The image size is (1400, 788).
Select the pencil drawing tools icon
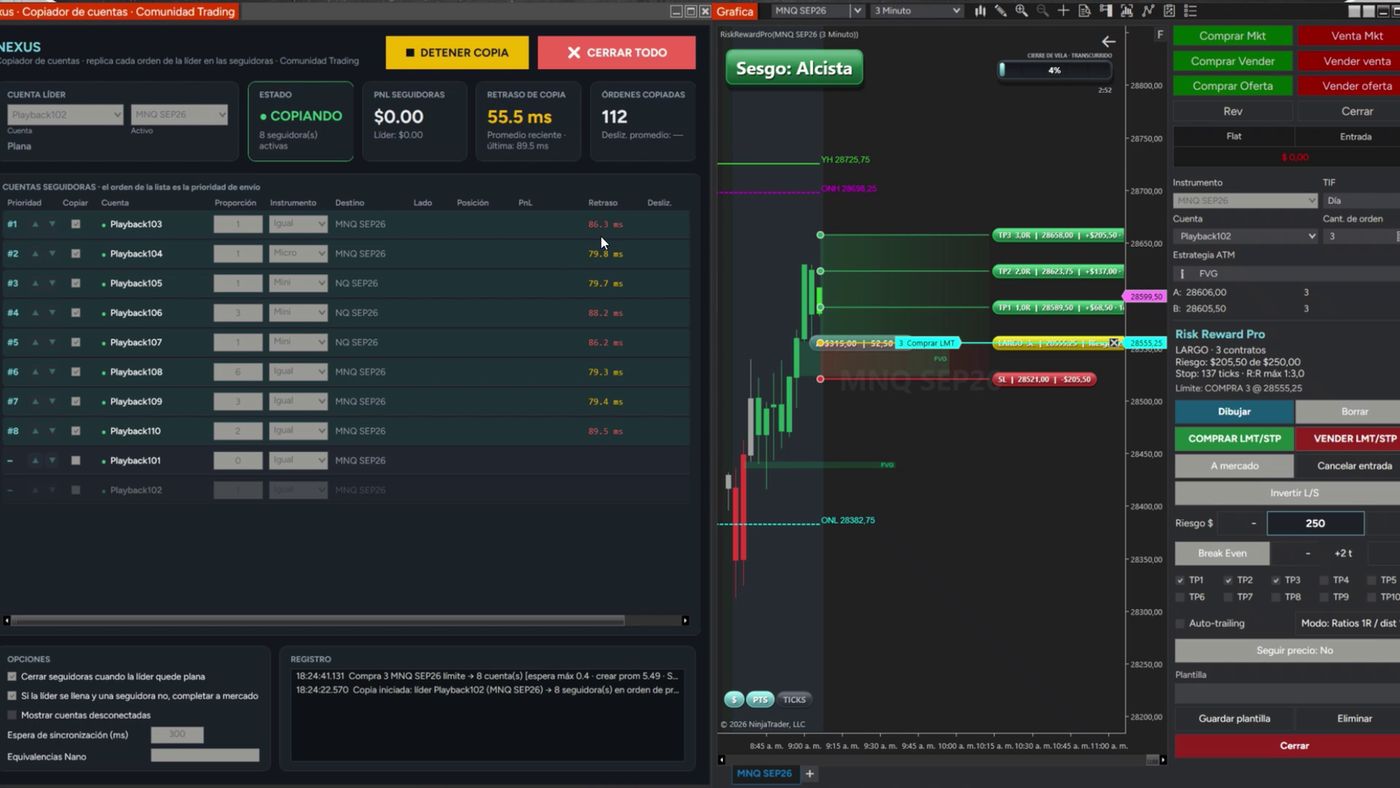point(1000,11)
